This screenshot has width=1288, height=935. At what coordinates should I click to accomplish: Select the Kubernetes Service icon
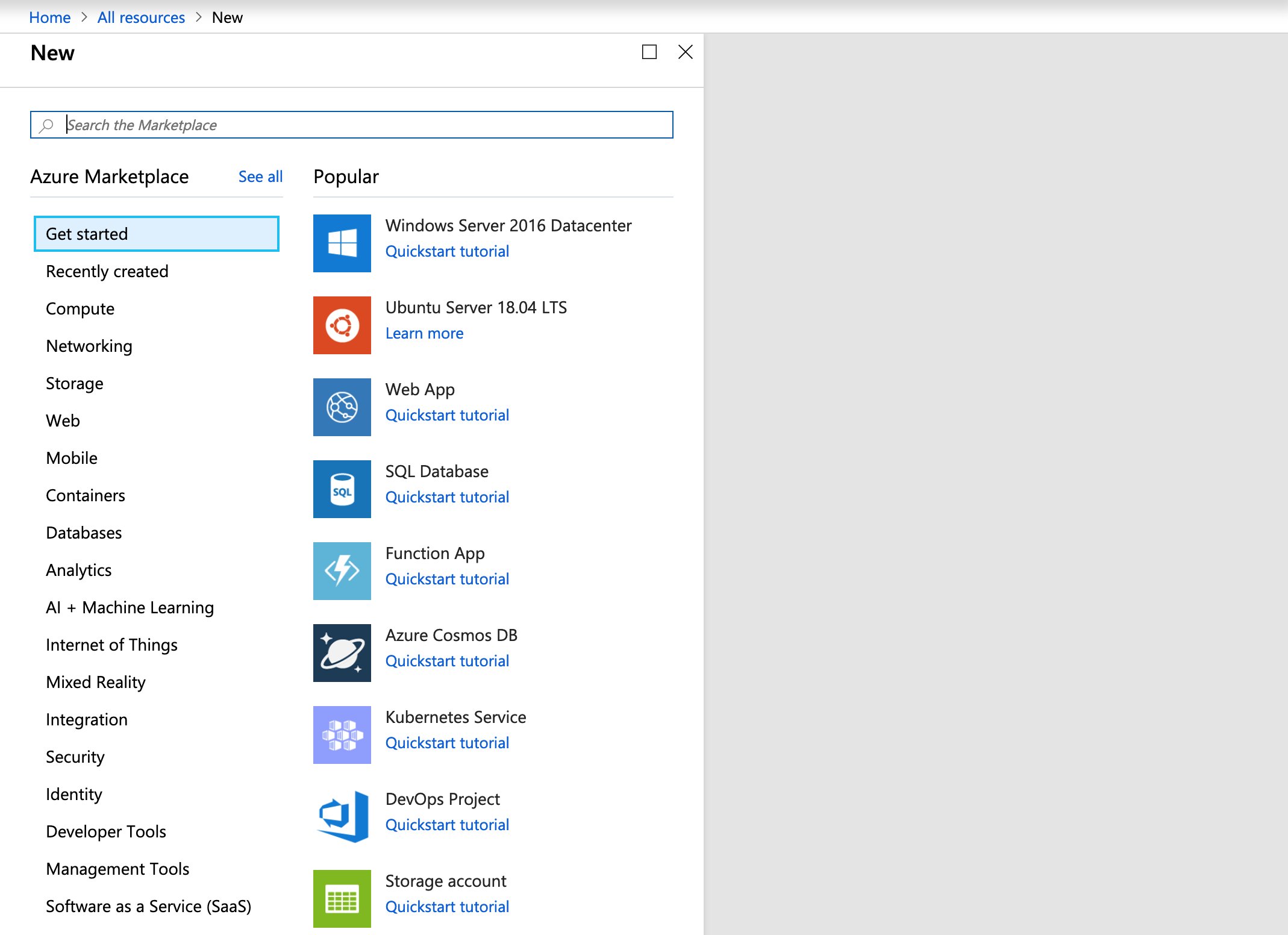tap(342, 735)
